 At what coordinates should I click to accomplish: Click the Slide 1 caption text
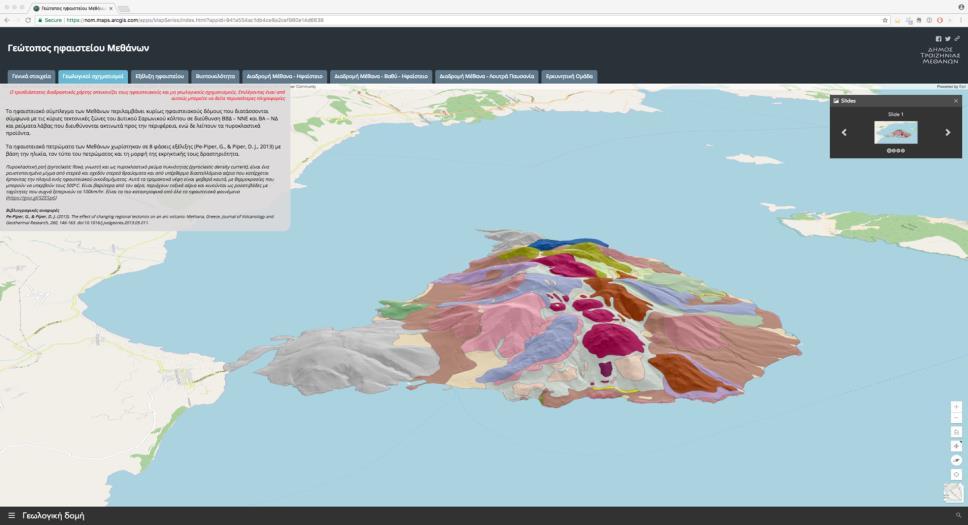point(895,114)
